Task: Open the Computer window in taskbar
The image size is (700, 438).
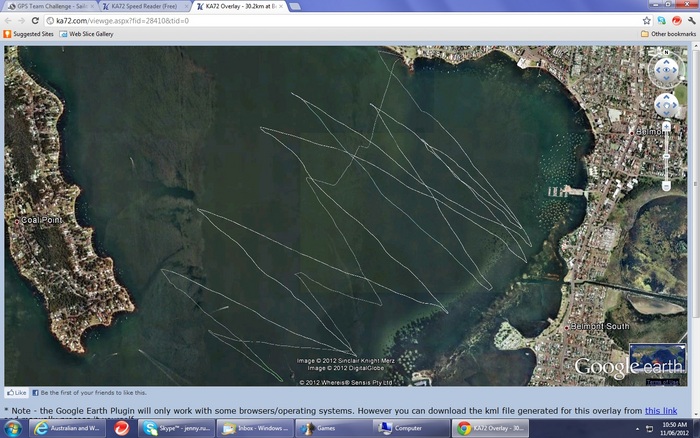Action: pyautogui.click(x=404, y=428)
